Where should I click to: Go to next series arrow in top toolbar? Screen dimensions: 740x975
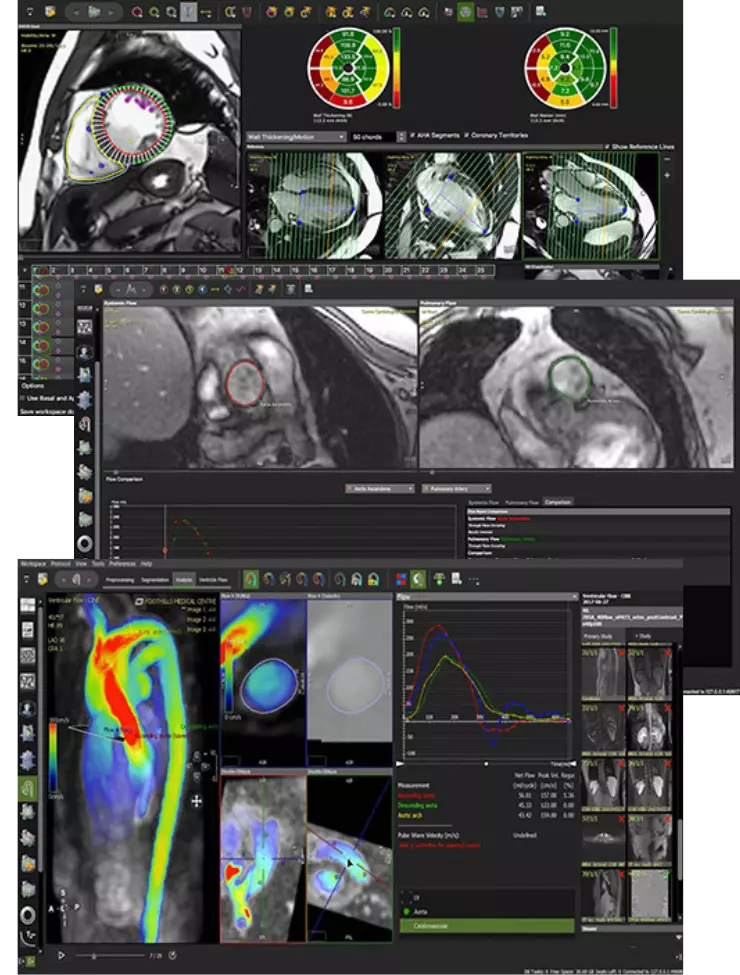(112, 12)
